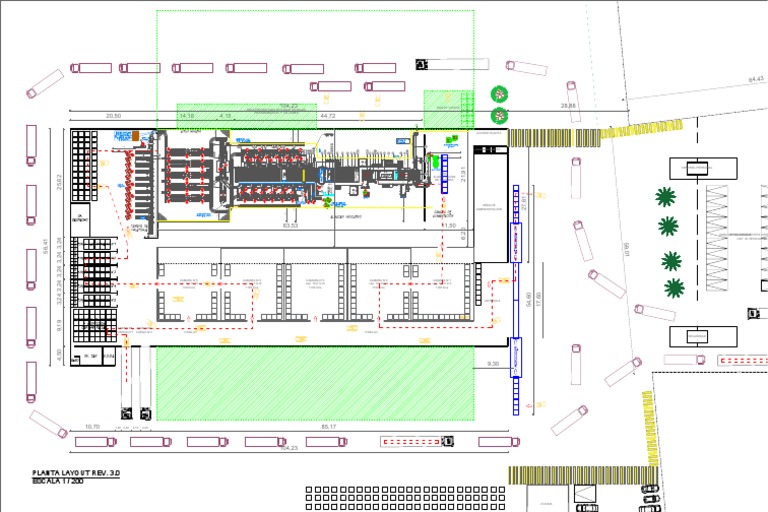The width and height of the screenshot is (768, 512).
Task: Select the 63,53 dimension inside building
Action: (x=290, y=225)
